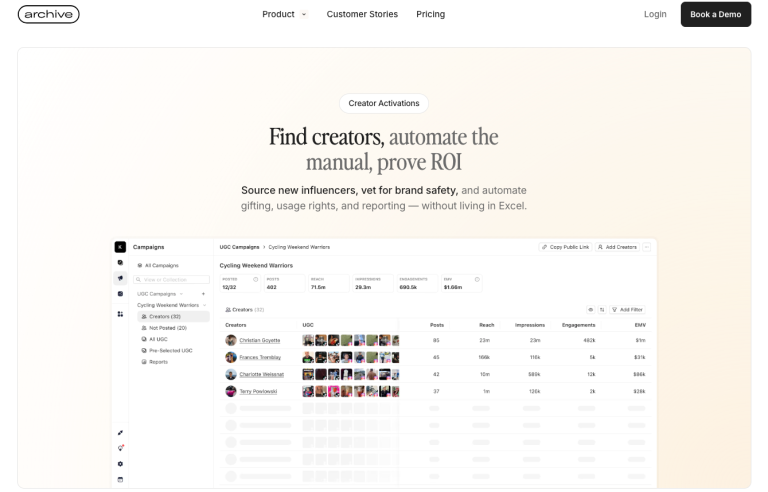Click the View or Collection search field

pyautogui.click(x=174, y=280)
